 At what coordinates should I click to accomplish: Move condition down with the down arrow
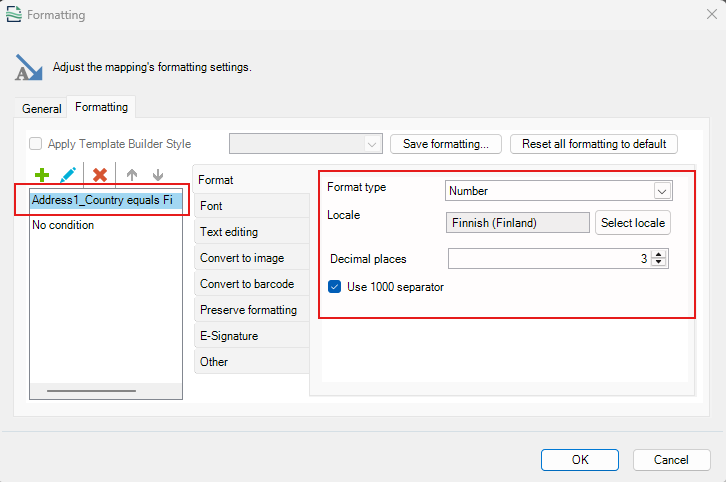[x=158, y=175]
